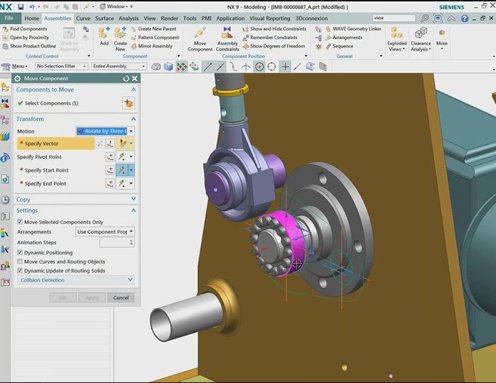496x383 pixels.
Task: Collapse Components to Move section
Action: tap(133, 90)
